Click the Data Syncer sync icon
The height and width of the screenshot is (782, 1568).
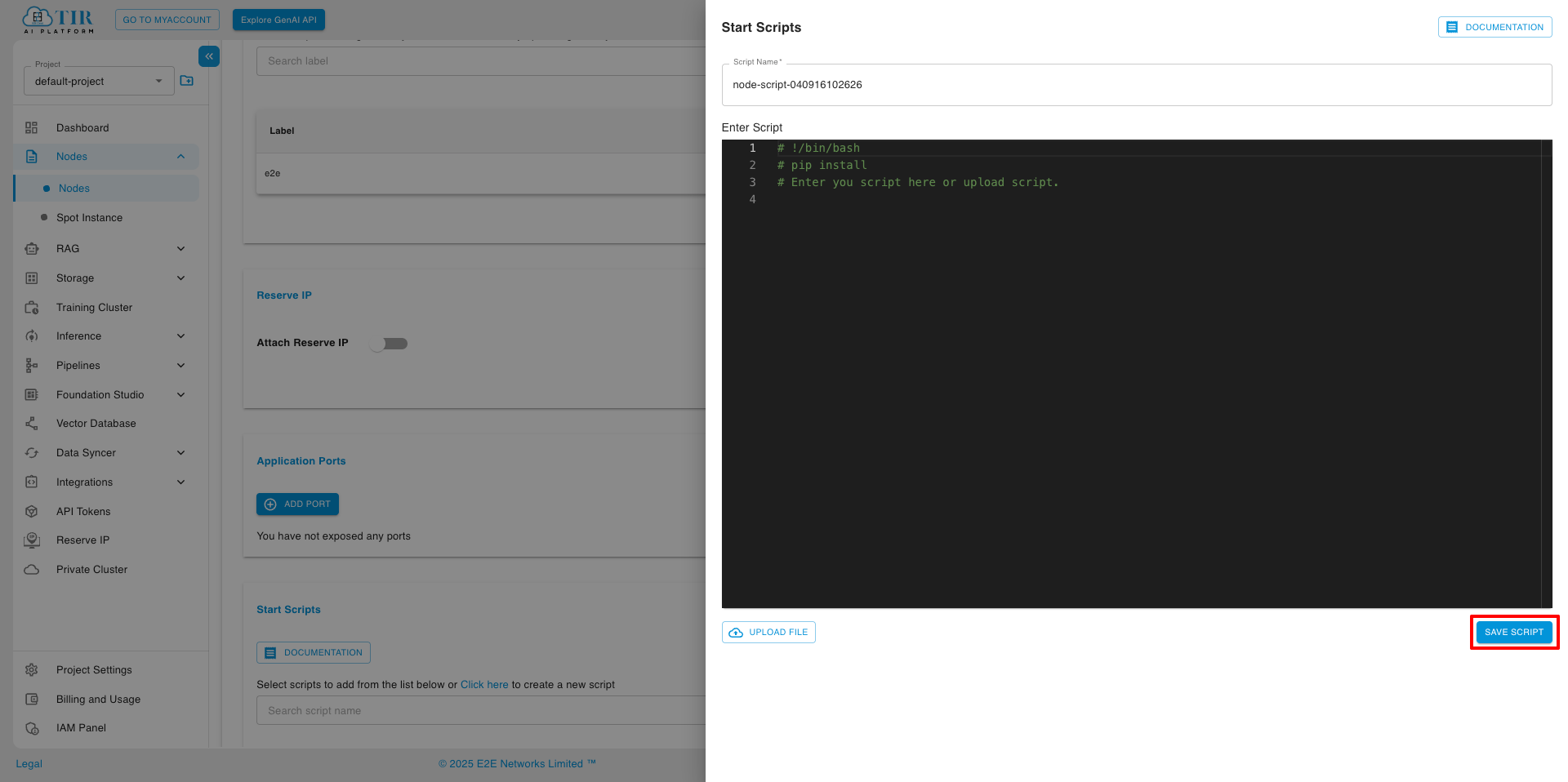tap(32, 453)
